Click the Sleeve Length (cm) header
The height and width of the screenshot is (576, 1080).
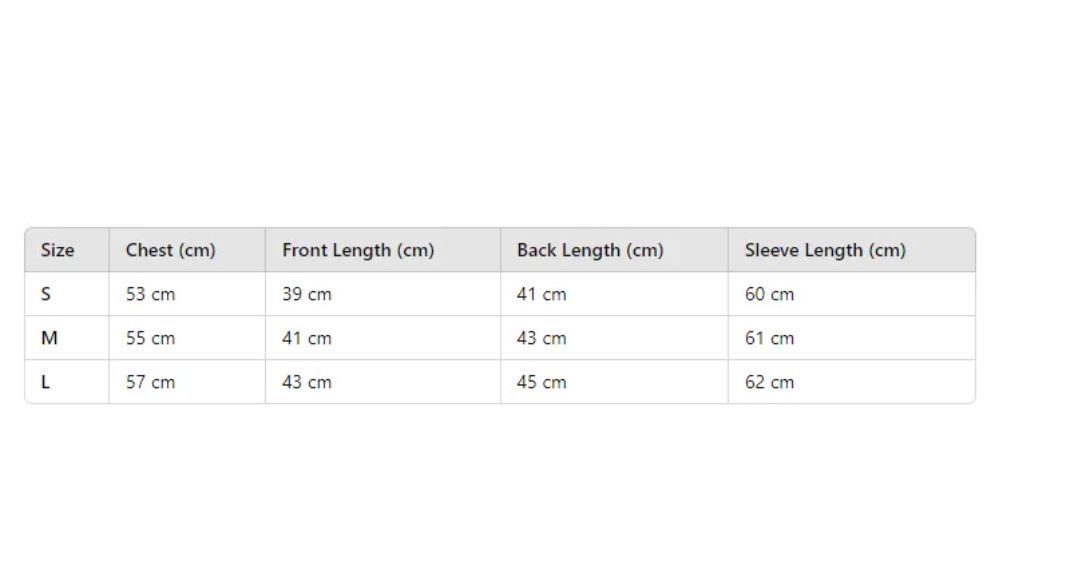(852, 250)
